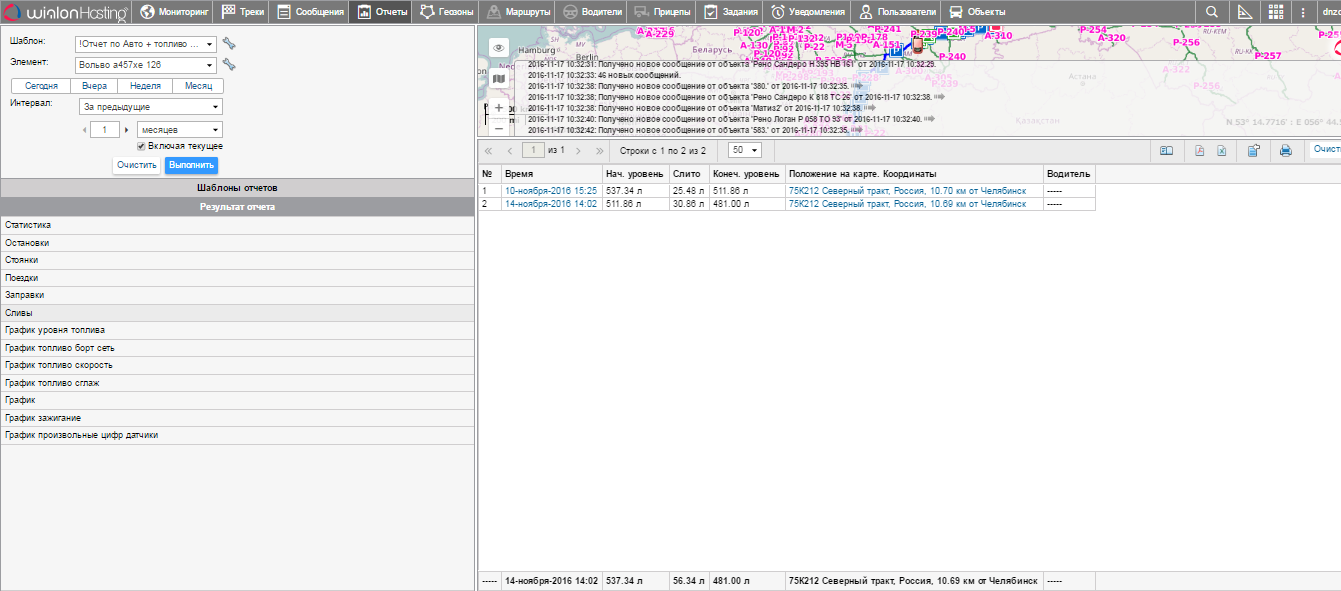Viewport: 1341px width, 591px height.
Task: Open map layers icon on the map
Action: [x=499, y=78]
